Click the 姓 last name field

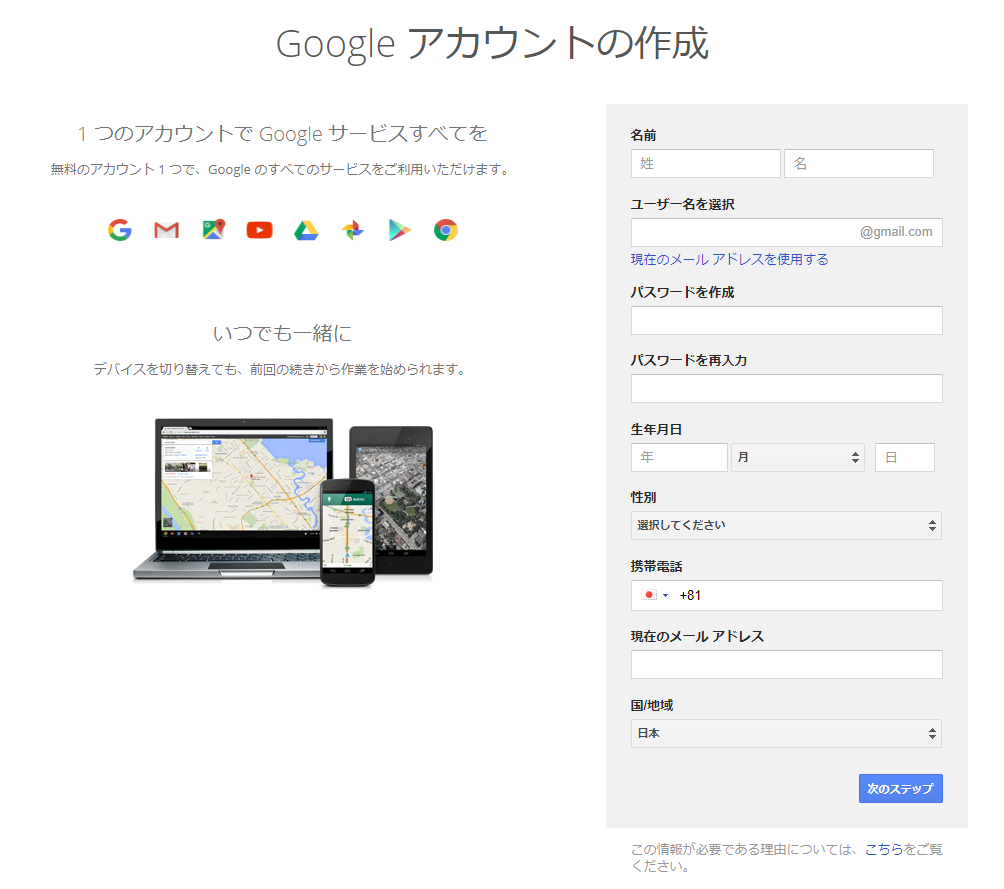point(706,163)
